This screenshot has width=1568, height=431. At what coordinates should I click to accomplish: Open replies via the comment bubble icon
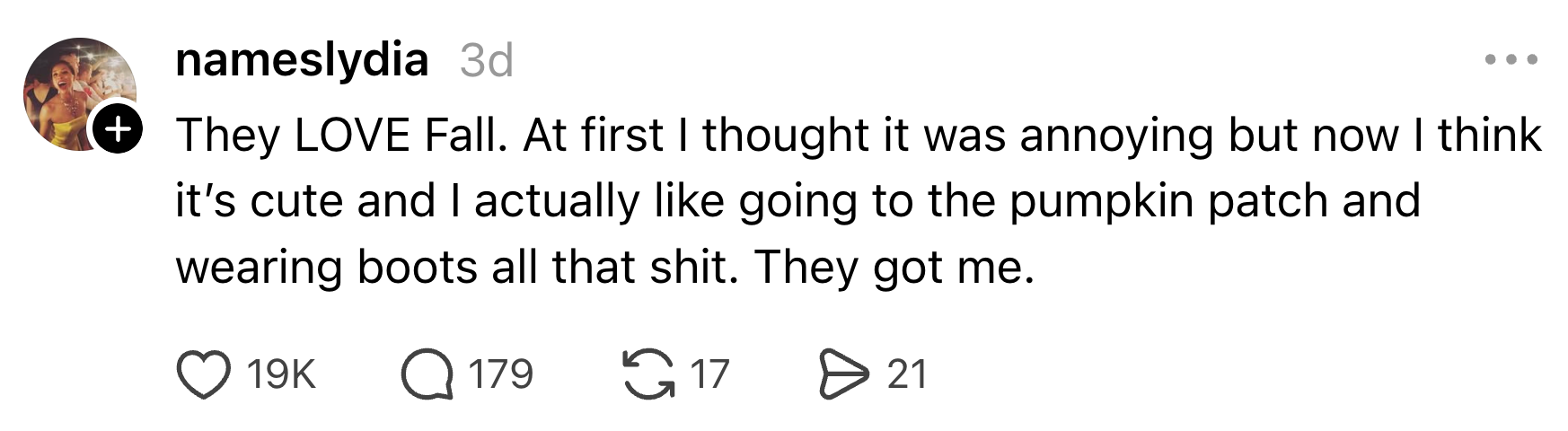(x=427, y=374)
